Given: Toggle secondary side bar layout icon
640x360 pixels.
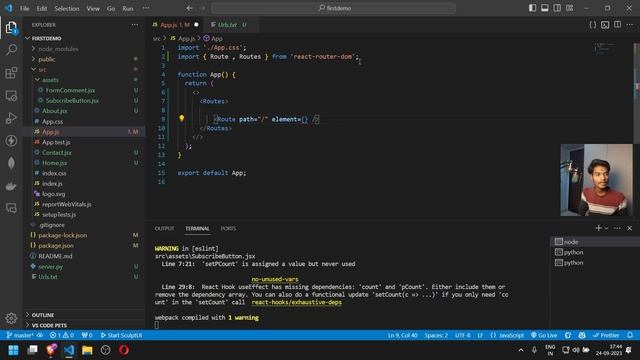Looking at the screenshot, I should click(557, 8).
